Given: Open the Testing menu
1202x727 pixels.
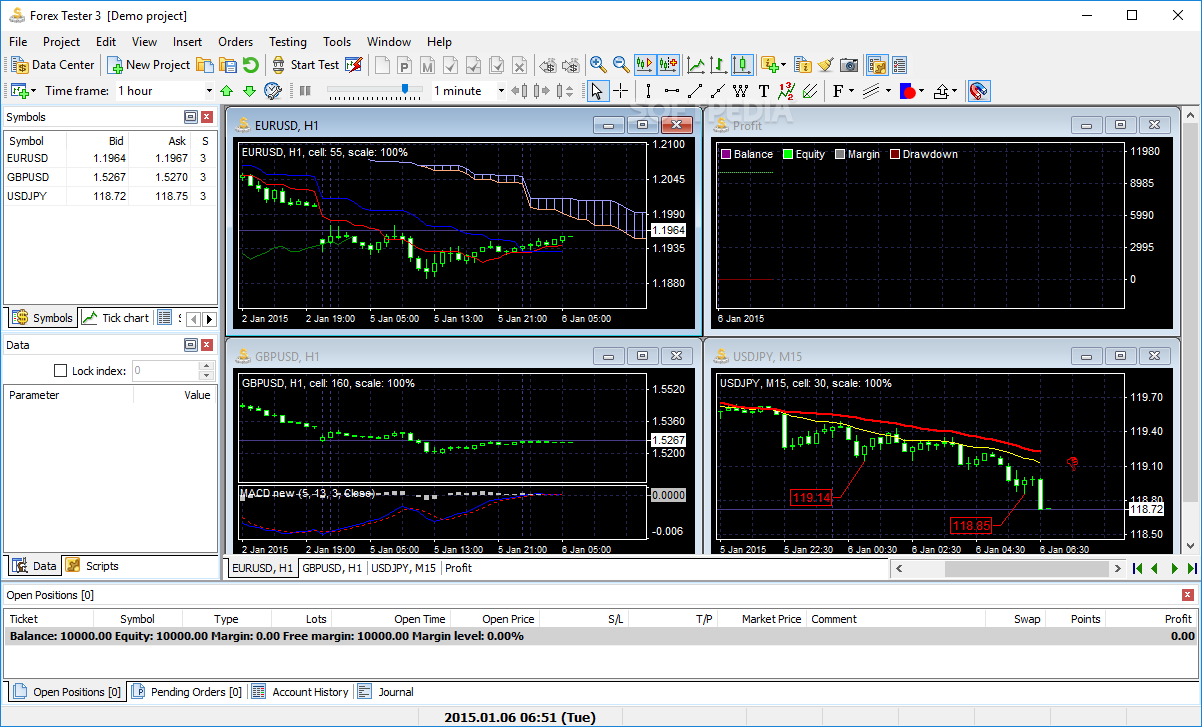Looking at the screenshot, I should 288,42.
